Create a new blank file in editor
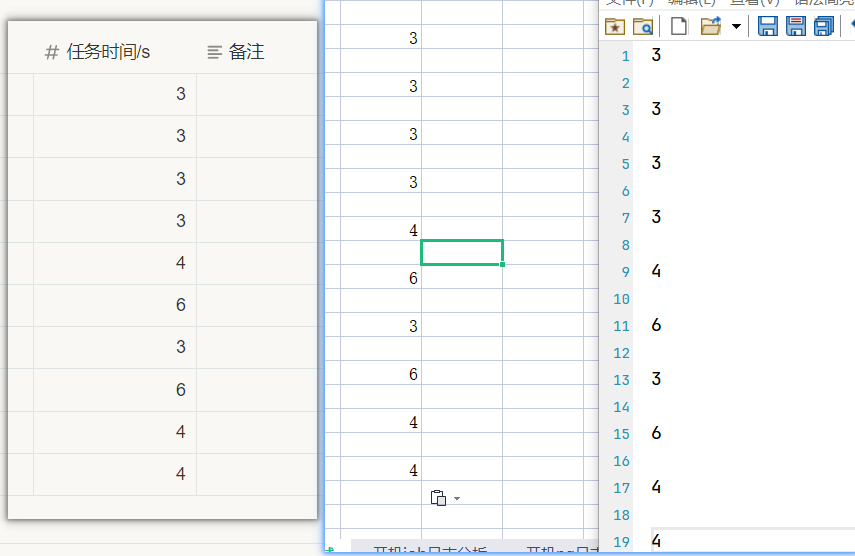This screenshot has height=556, width=855. [678, 26]
